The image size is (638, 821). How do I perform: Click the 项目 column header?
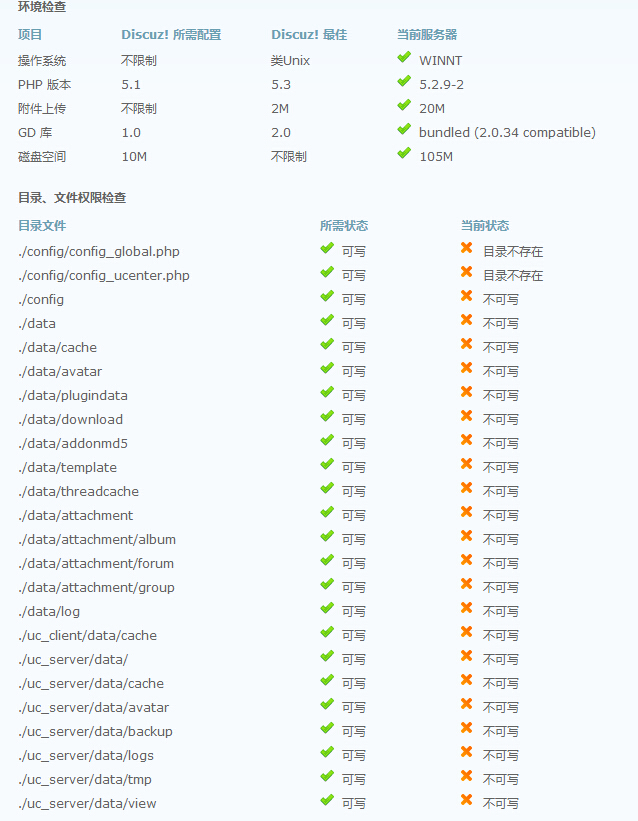point(30,35)
